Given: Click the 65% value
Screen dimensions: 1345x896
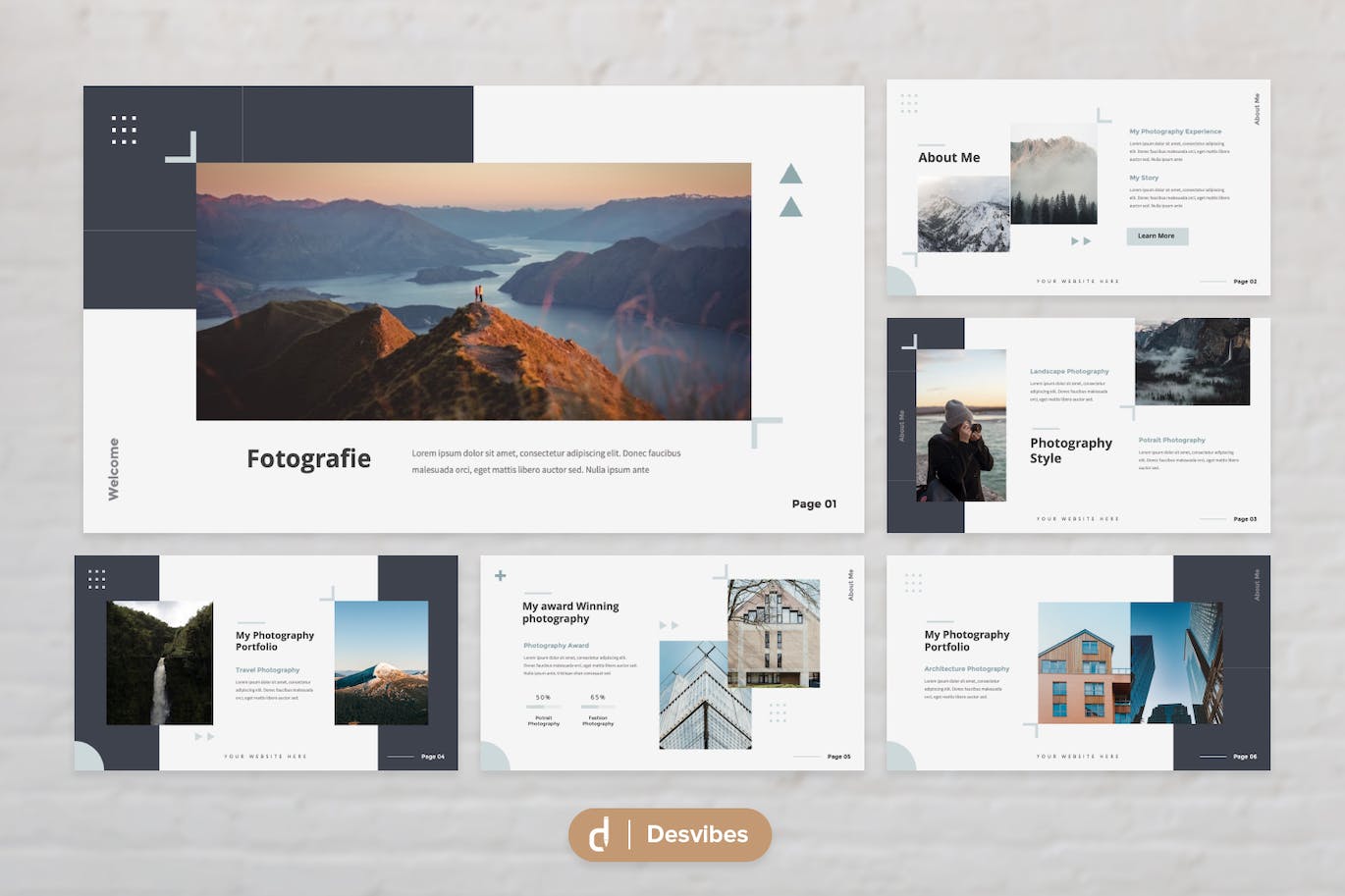Looking at the screenshot, I should point(598,698).
